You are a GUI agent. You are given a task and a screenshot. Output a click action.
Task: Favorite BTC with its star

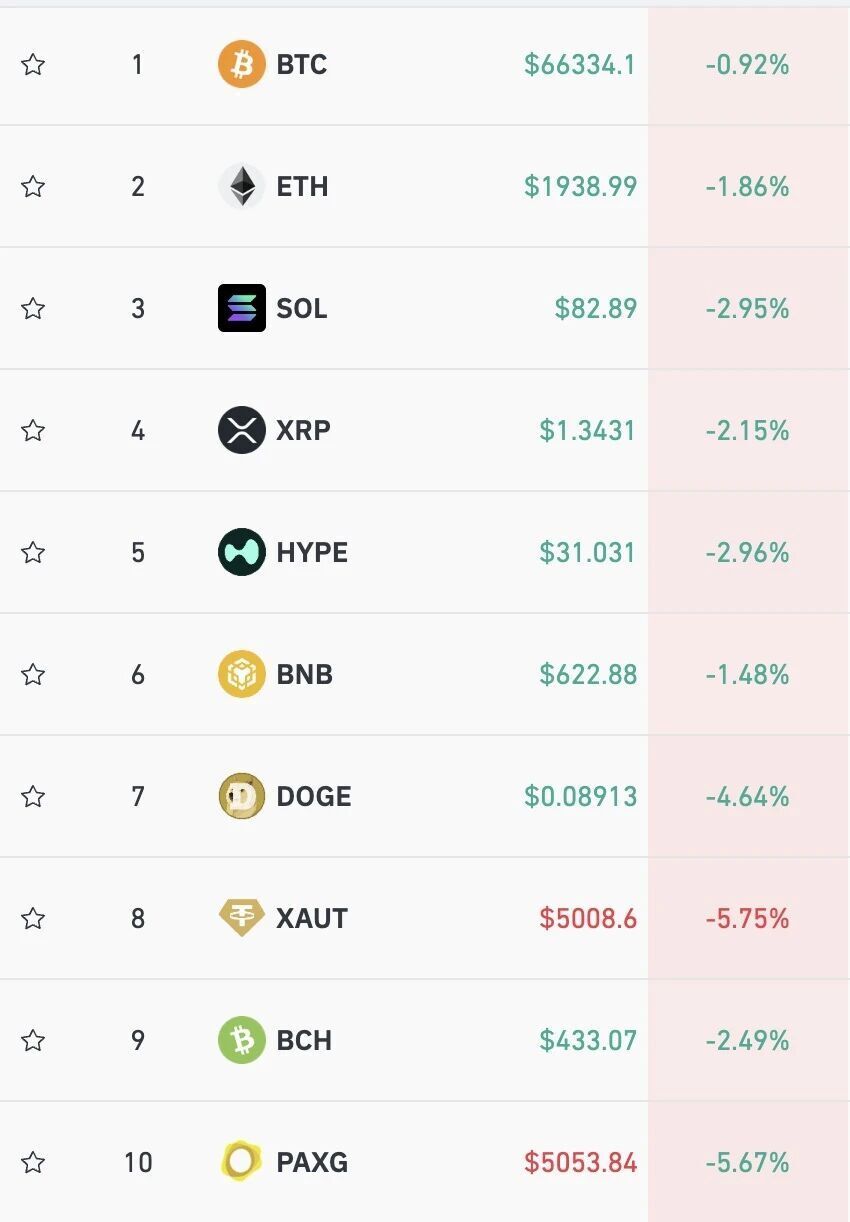click(x=33, y=65)
